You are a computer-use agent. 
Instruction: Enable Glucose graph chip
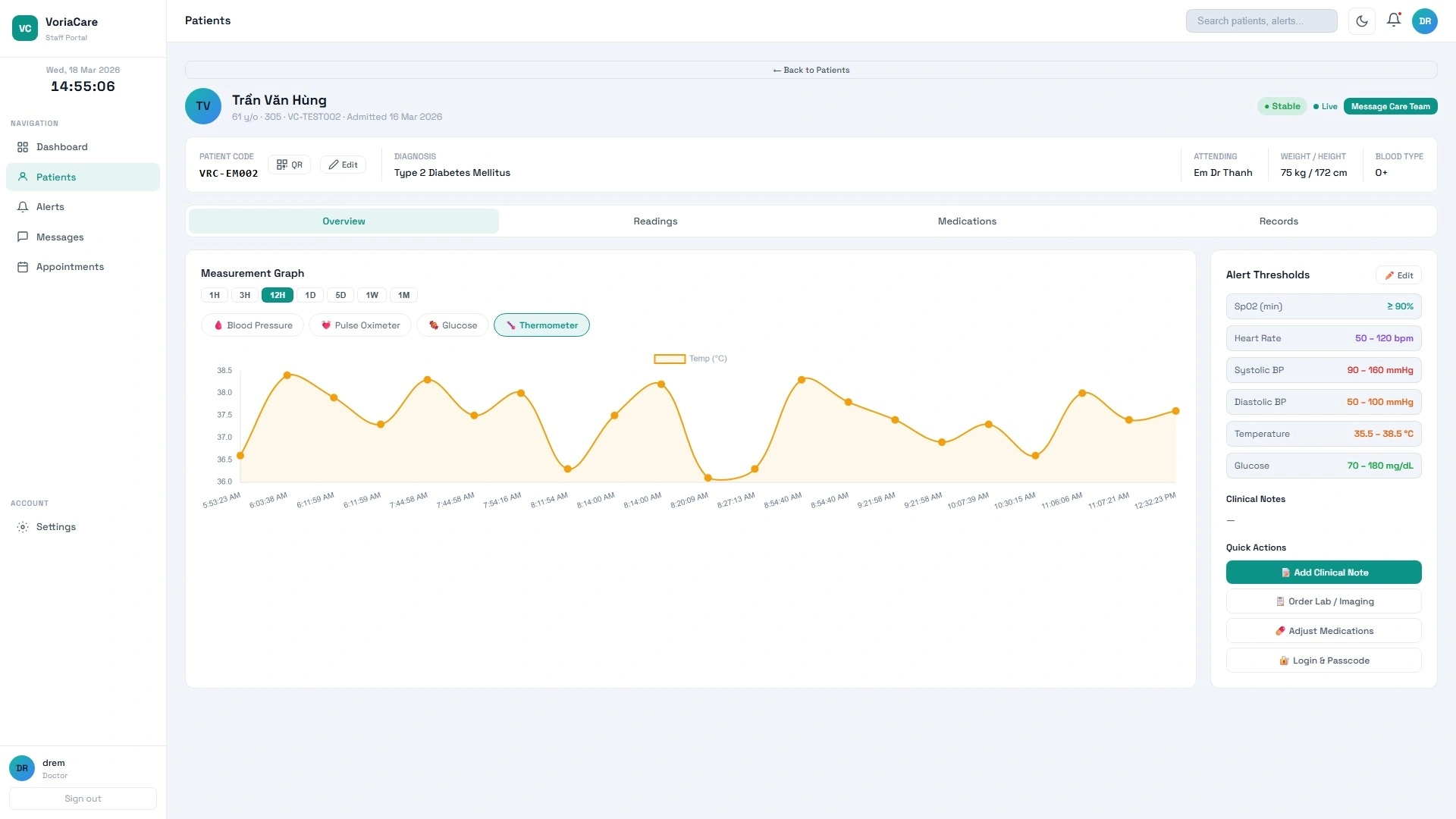click(x=453, y=325)
